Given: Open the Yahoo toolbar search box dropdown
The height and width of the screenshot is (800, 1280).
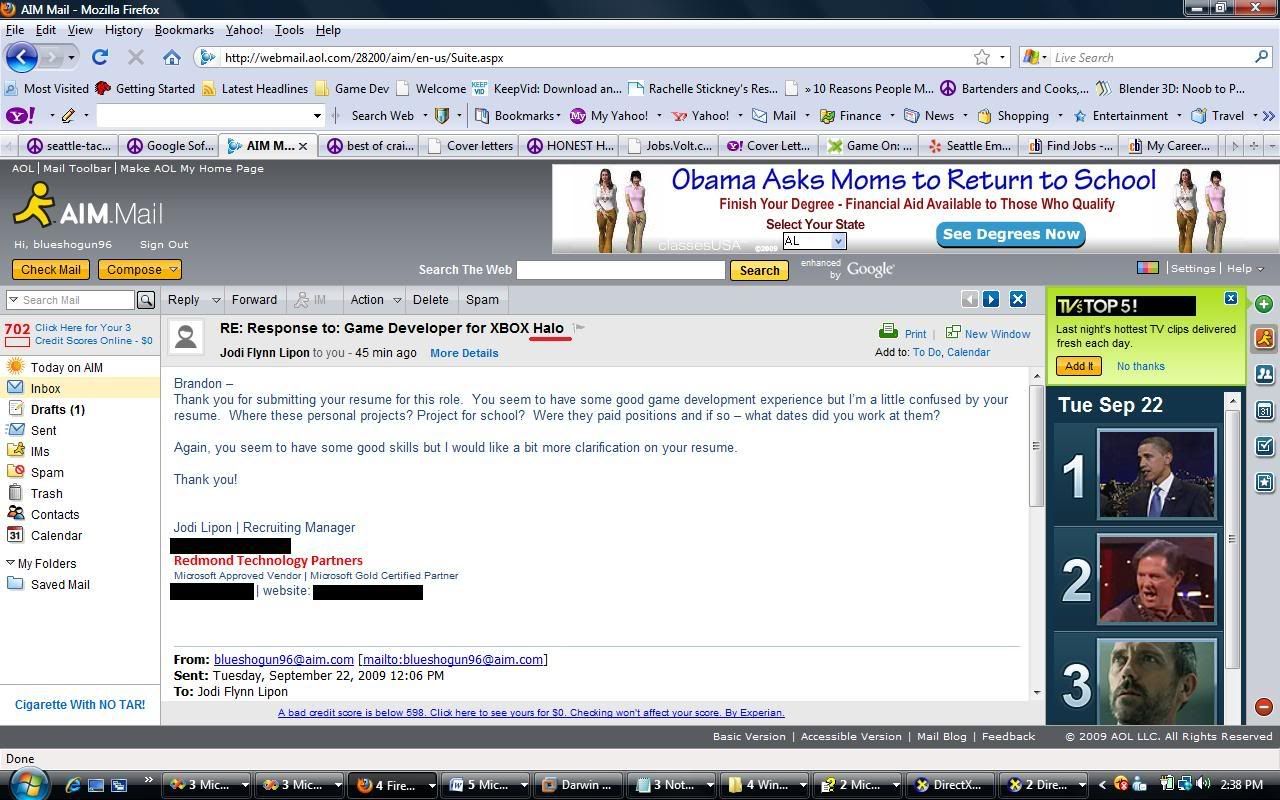Looking at the screenshot, I should click(x=317, y=116).
